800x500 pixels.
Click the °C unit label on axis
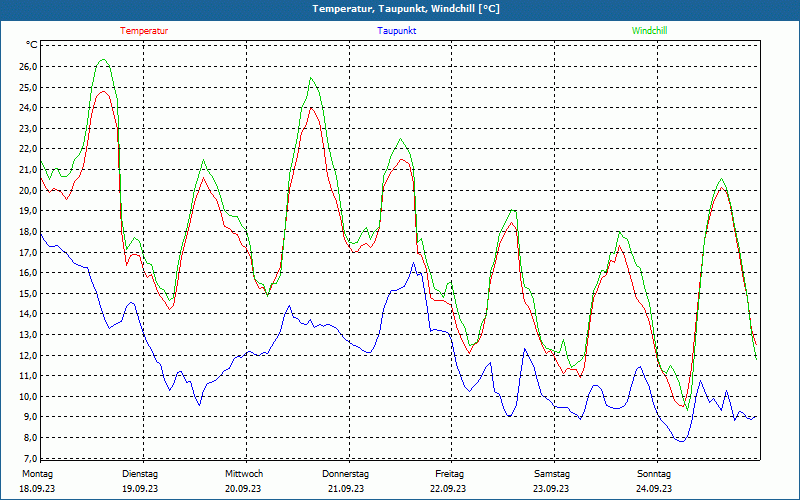31,45
